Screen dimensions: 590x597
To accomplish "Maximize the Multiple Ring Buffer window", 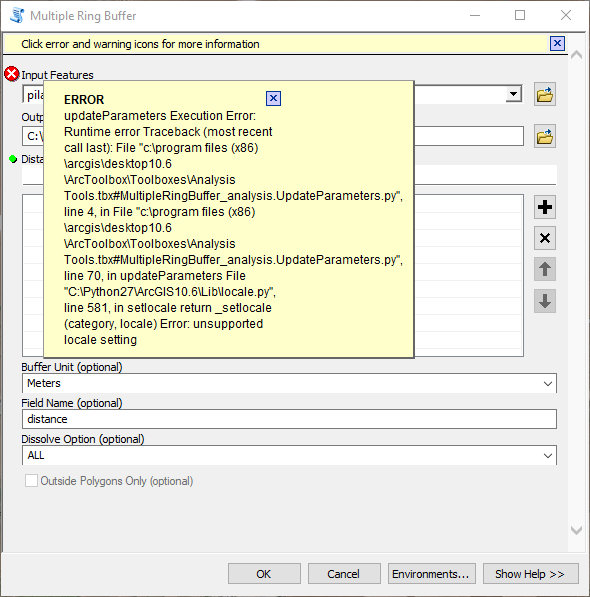I will [x=520, y=16].
